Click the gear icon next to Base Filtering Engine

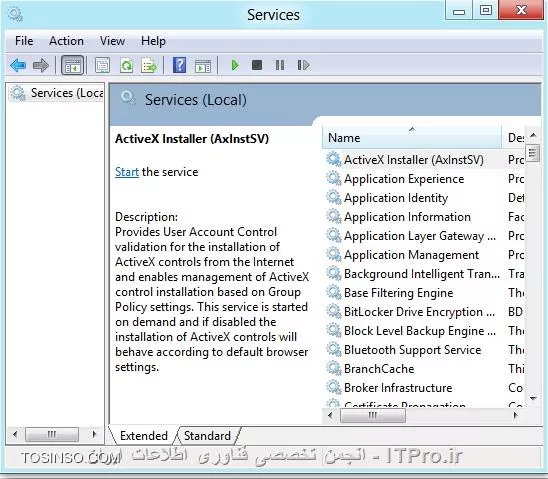tap(334, 292)
